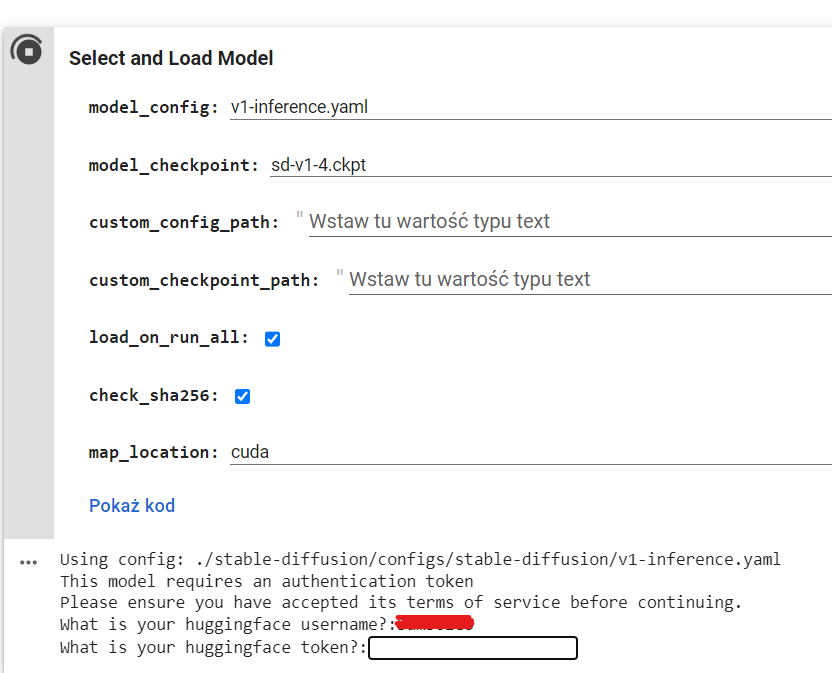Click the map_location label
Image resolution: width=832 pixels, height=673 pixels.
[x=153, y=453]
